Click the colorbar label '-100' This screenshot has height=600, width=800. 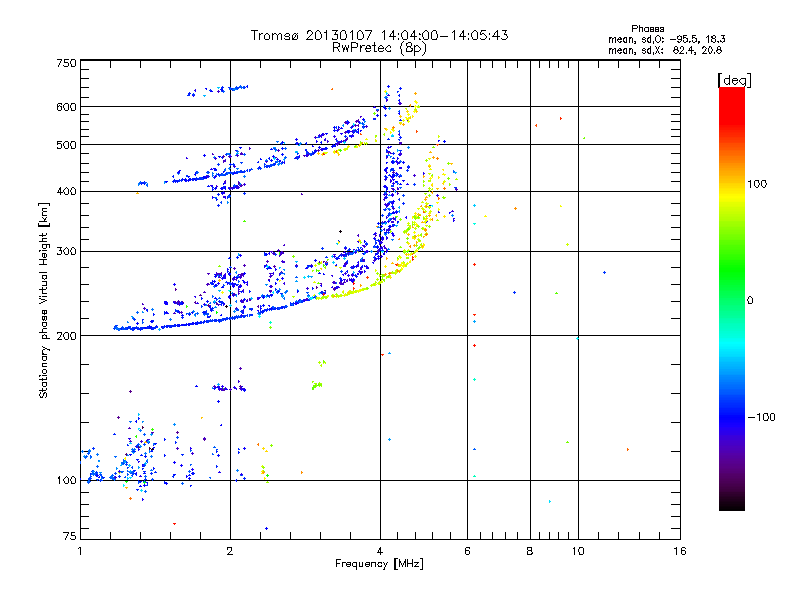[761, 417]
